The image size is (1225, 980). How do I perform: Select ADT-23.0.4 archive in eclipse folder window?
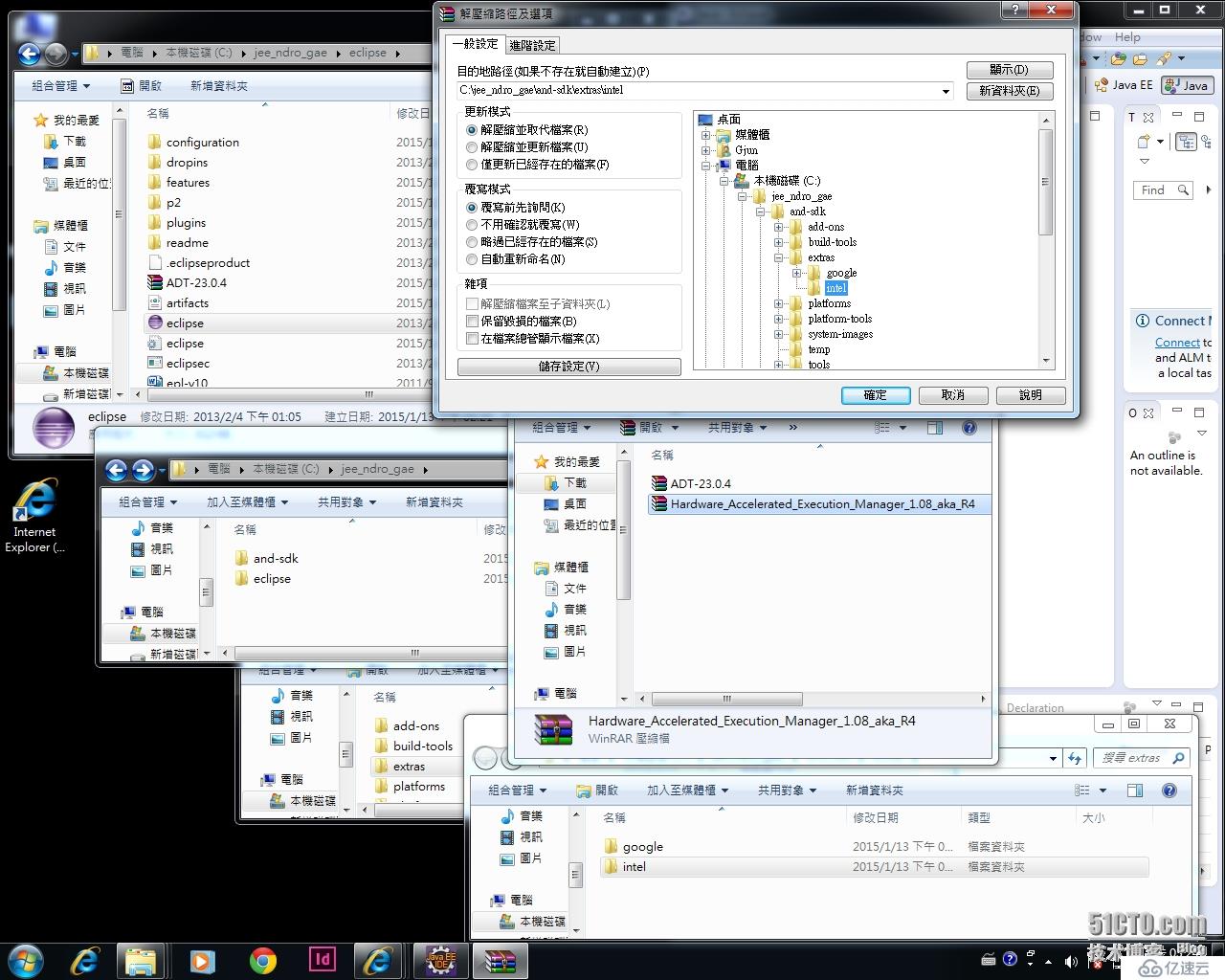coord(195,283)
